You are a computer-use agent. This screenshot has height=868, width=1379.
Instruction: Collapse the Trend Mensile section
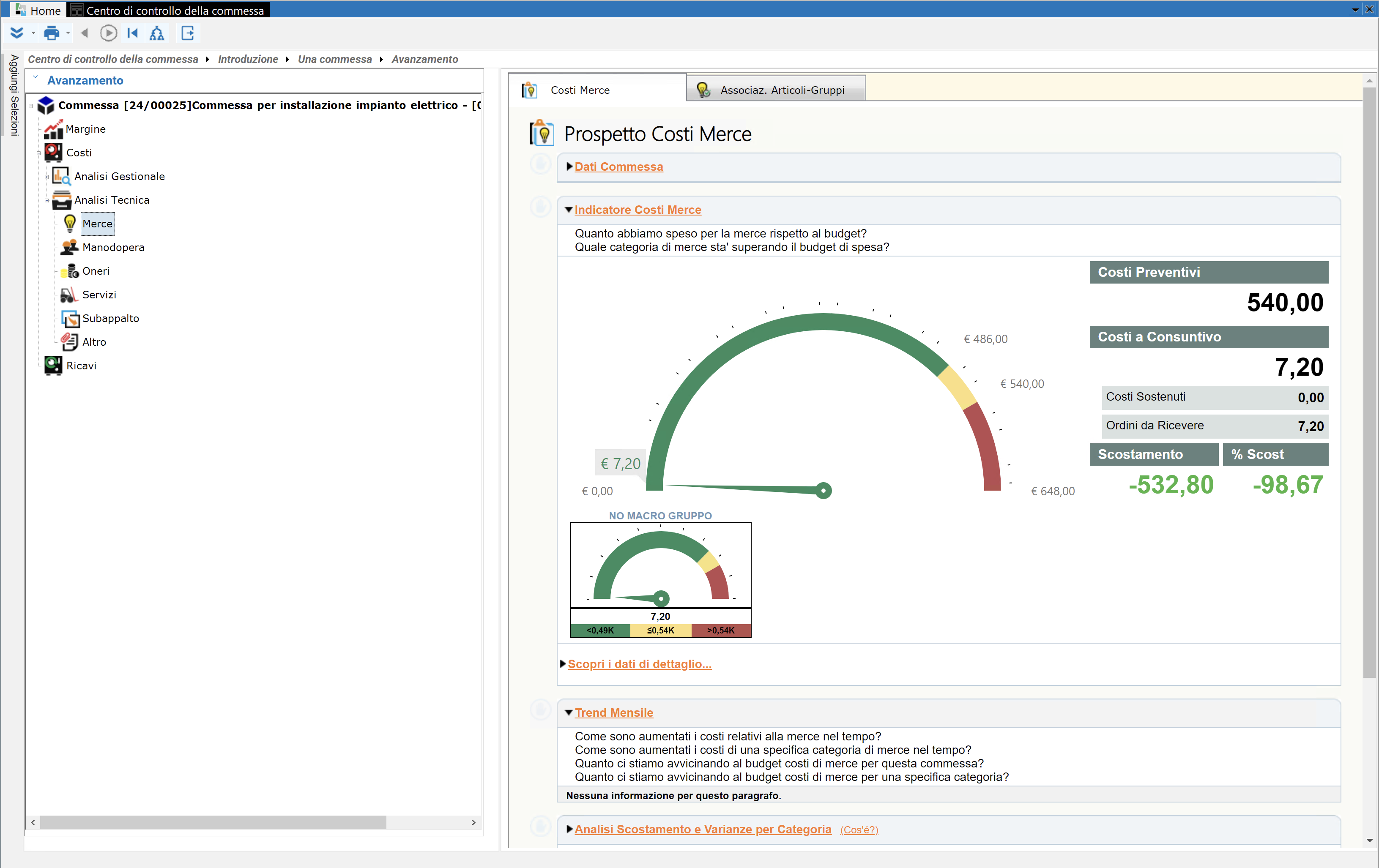click(569, 713)
